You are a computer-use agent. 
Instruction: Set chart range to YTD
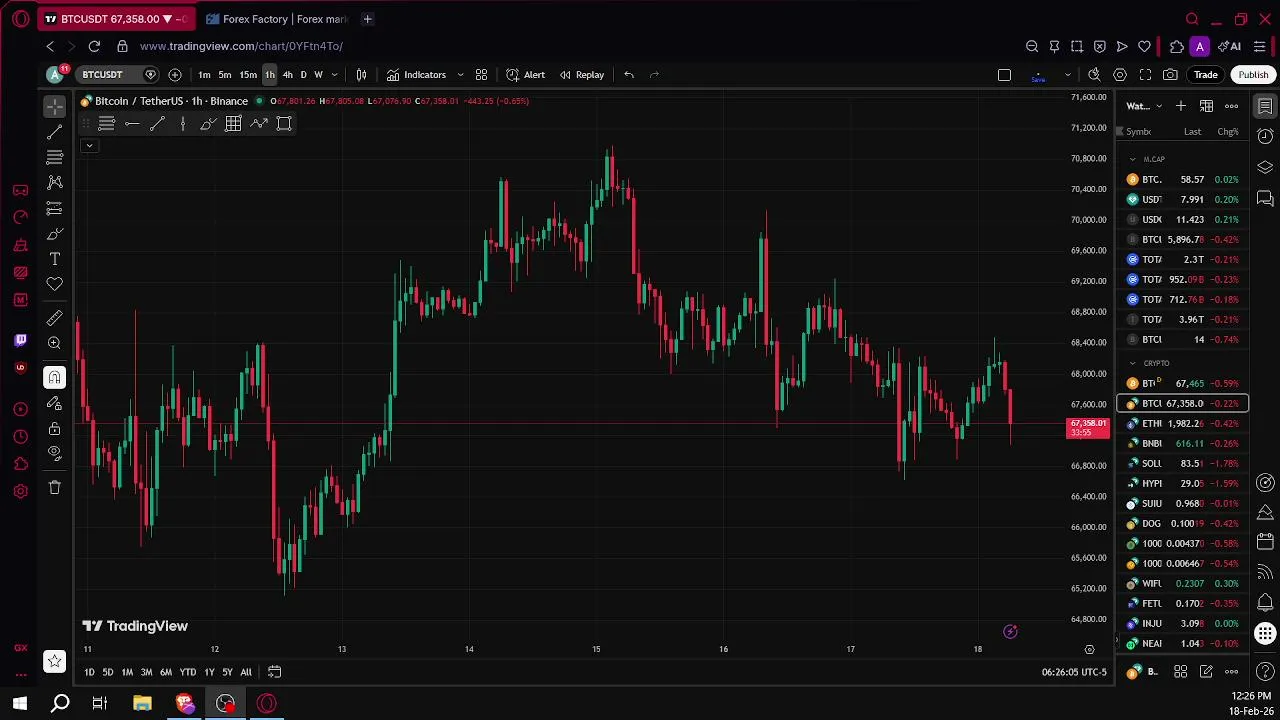pos(188,672)
